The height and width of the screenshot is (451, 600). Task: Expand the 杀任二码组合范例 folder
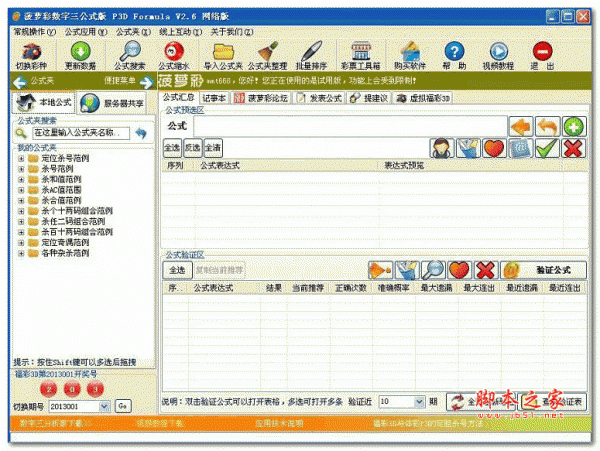21,221
